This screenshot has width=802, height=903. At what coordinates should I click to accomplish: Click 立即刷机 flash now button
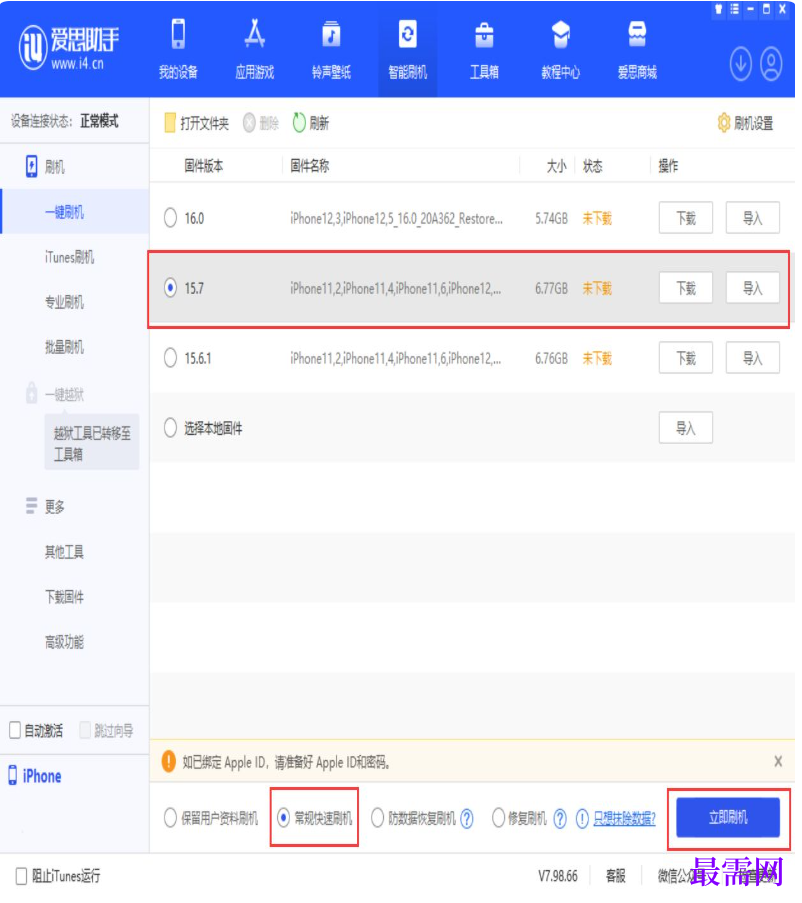(x=728, y=818)
